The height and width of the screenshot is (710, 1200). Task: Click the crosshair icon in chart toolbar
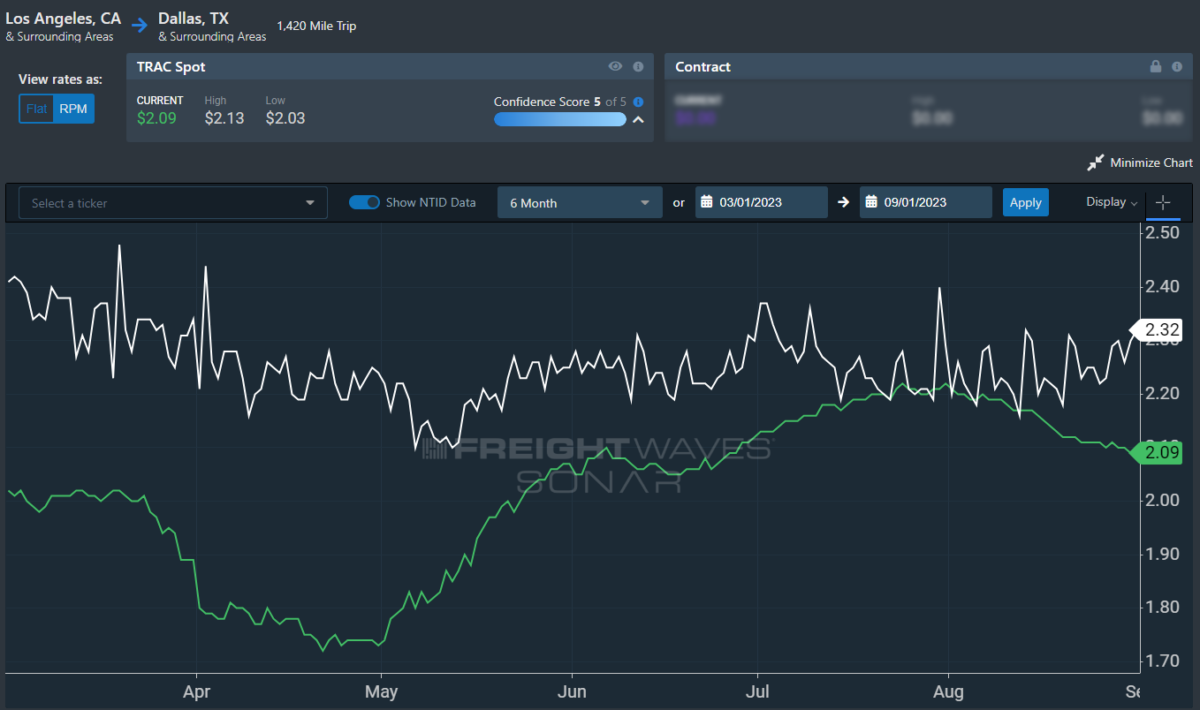pyautogui.click(x=1162, y=202)
